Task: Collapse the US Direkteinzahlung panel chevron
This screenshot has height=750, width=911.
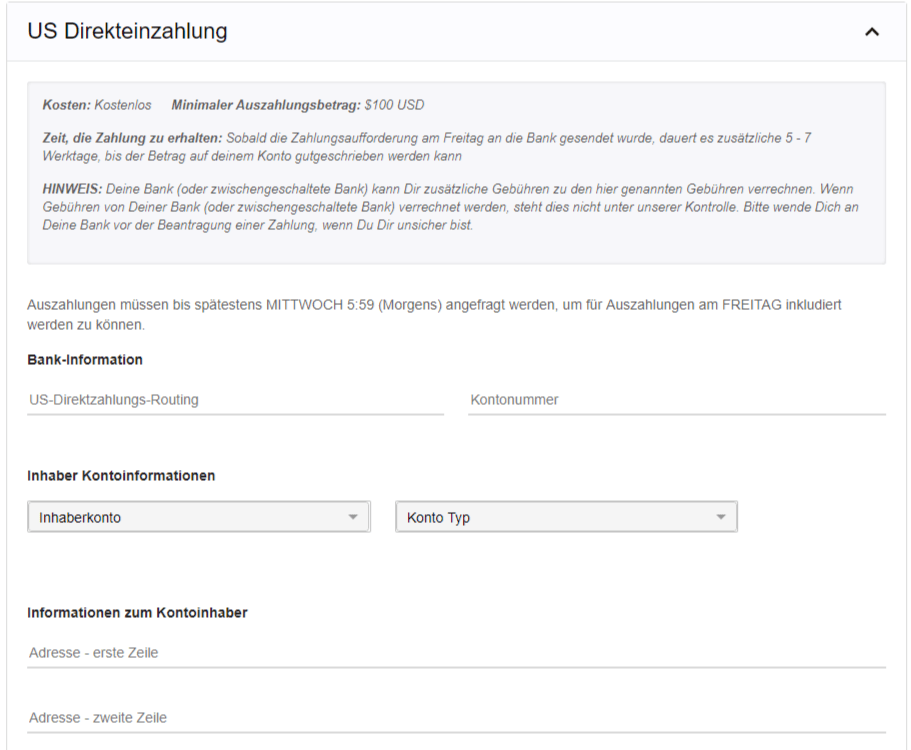Action: click(871, 32)
